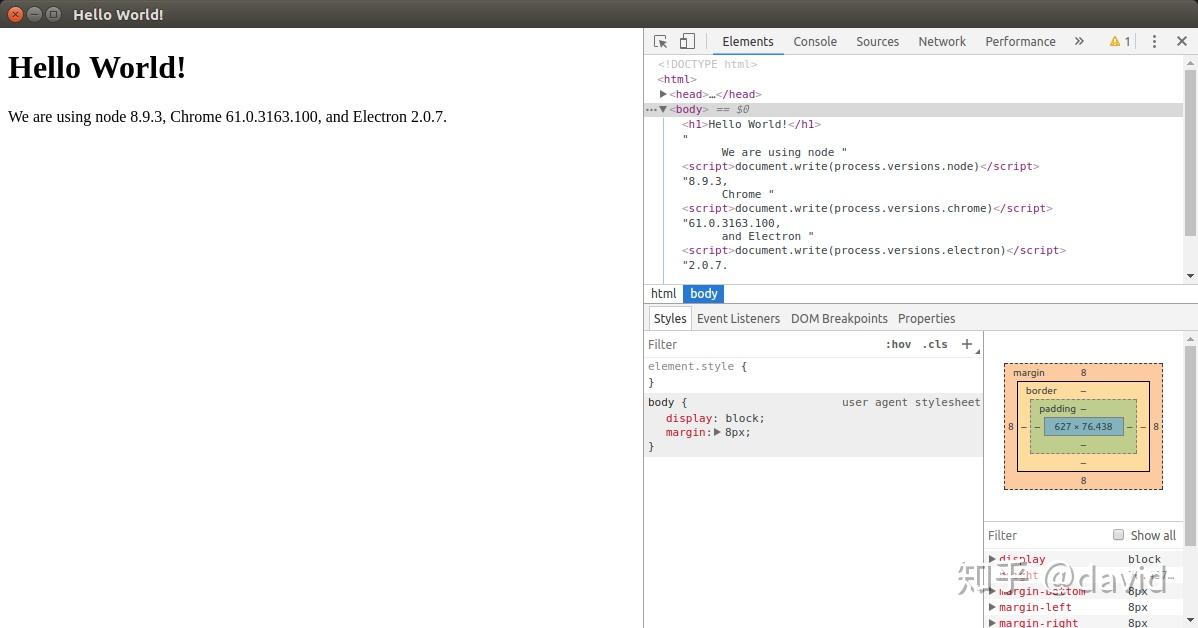Click the warning count indicator
This screenshot has height=628, width=1198.
tap(1120, 41)
